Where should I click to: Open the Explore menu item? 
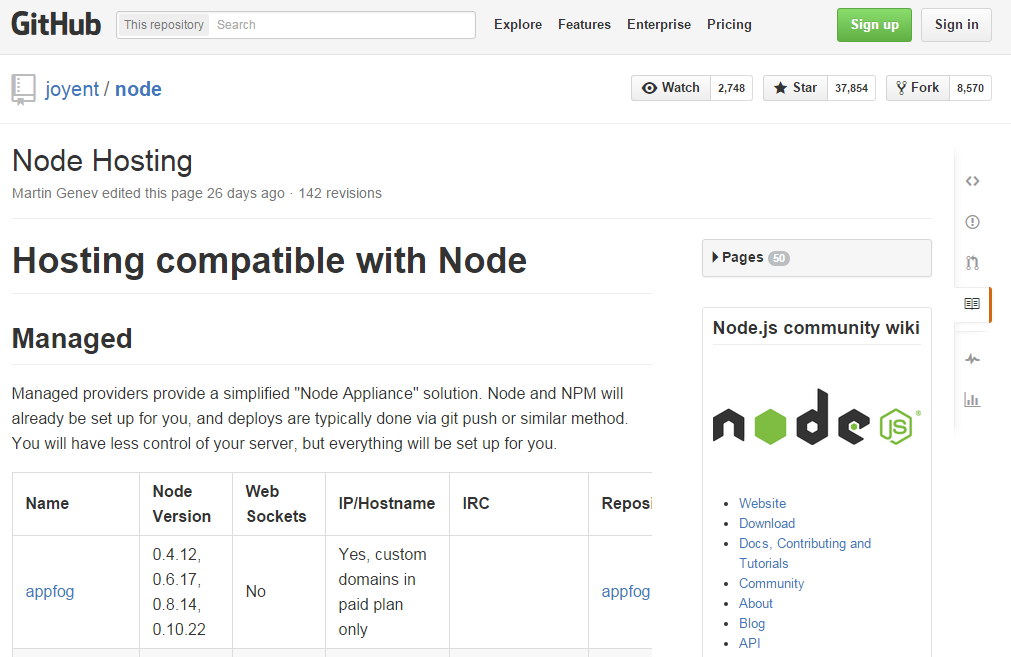(x=518, y=25)
